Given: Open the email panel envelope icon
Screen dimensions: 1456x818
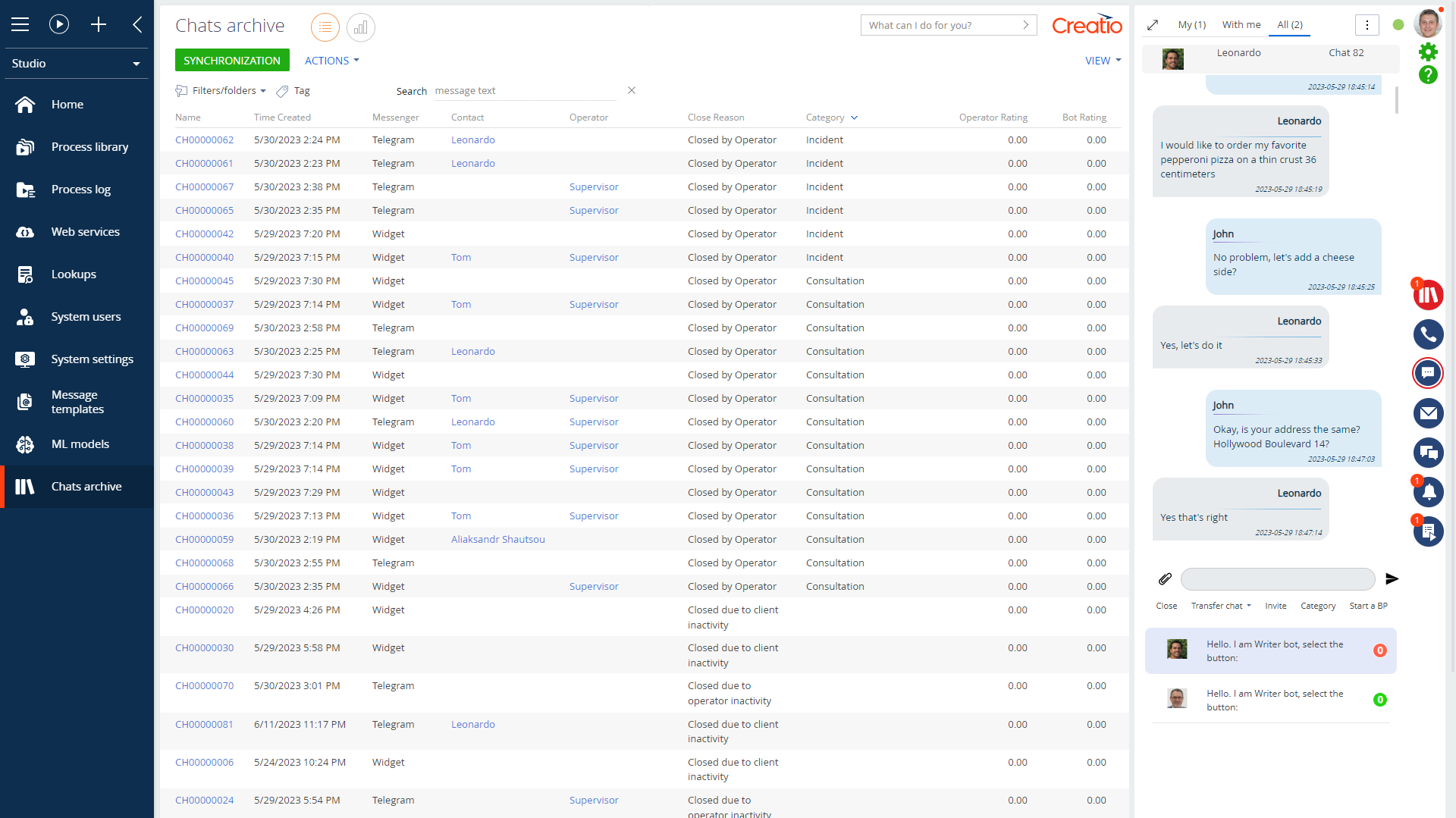Looking at the screenshot, I should click(x=1428, y=413).
